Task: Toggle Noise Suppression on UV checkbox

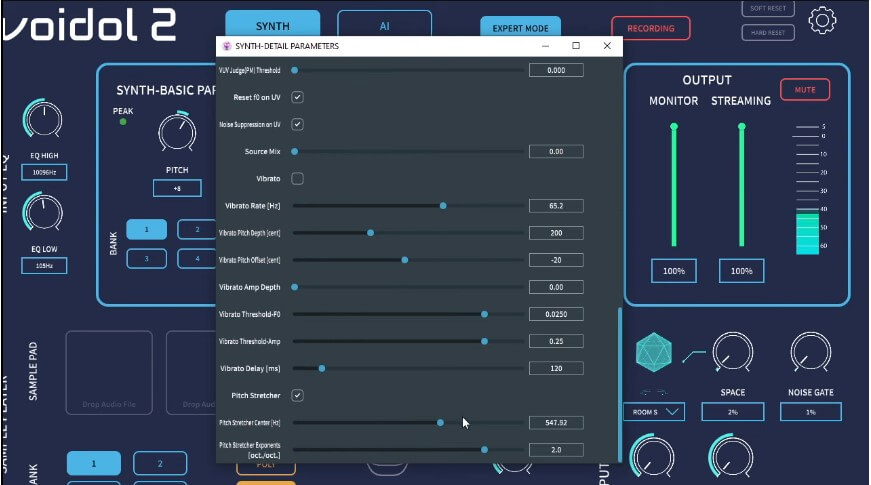Action: point(297,125)
